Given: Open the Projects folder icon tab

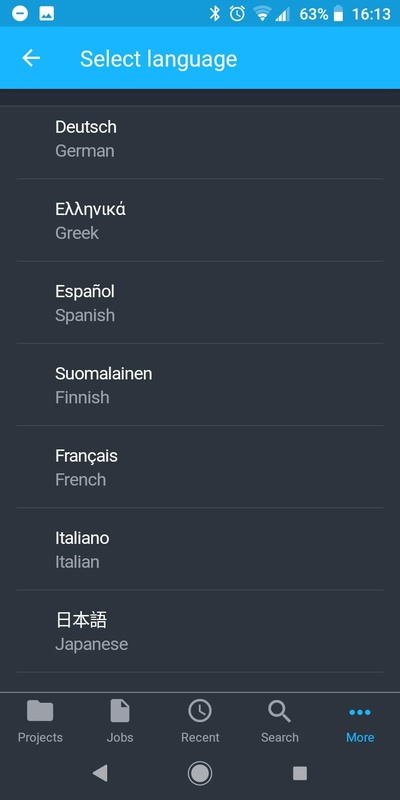Looking at the screenshot, I should 40,722.
